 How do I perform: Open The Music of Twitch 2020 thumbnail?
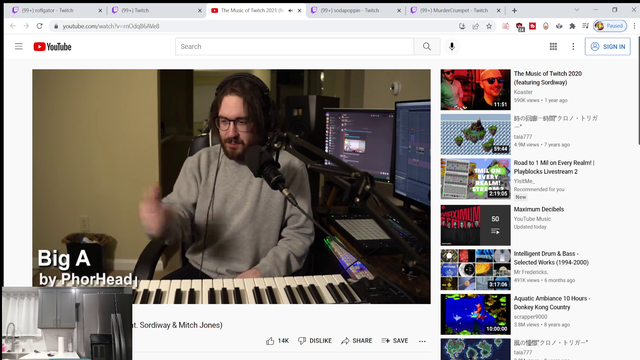(x=475, y=89)
